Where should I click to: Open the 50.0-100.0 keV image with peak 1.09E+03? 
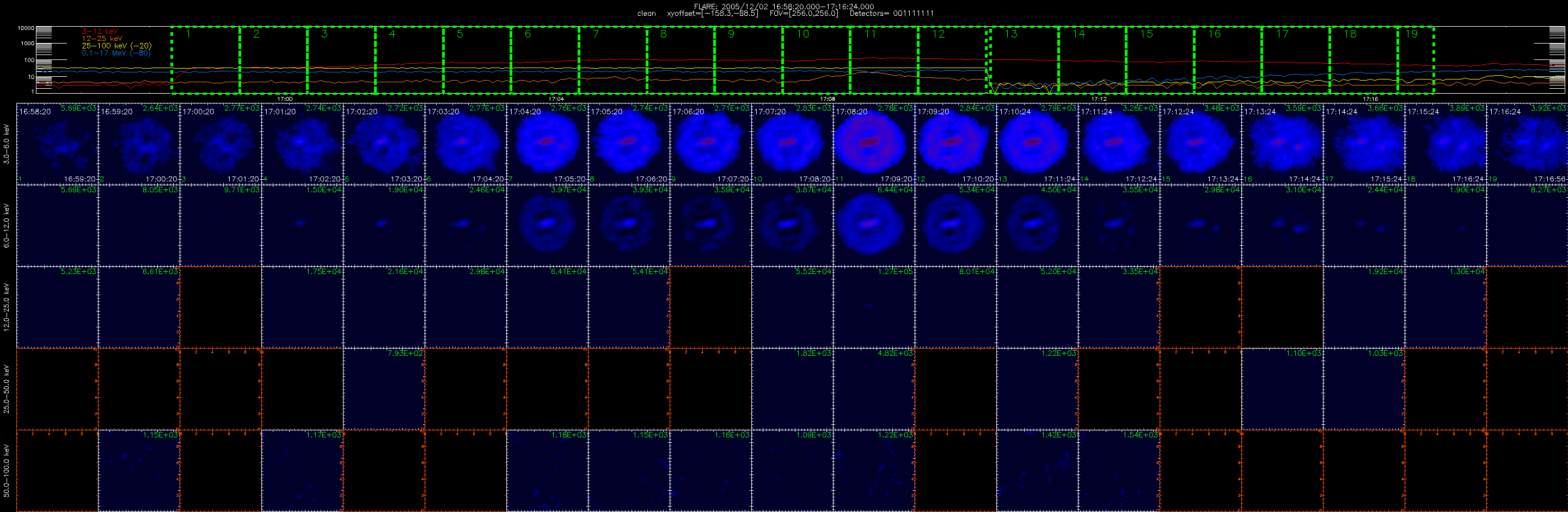(x=793, y=471)
